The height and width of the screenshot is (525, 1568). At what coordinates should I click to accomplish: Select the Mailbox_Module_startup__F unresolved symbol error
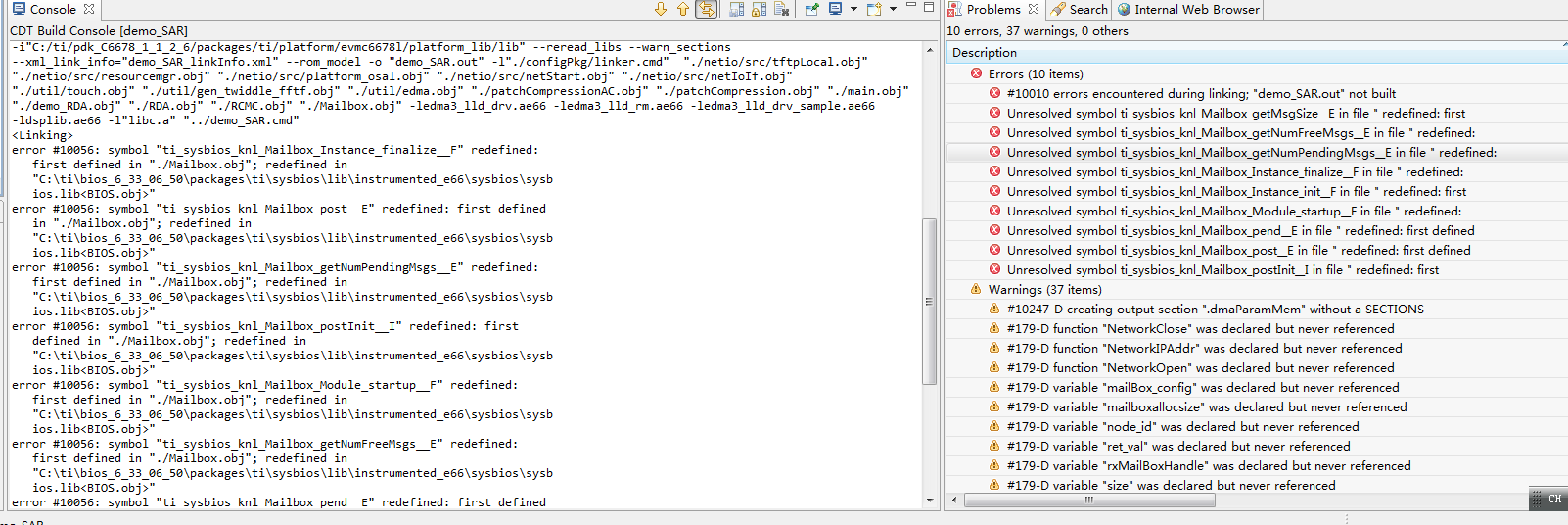tap(1257, 211)
